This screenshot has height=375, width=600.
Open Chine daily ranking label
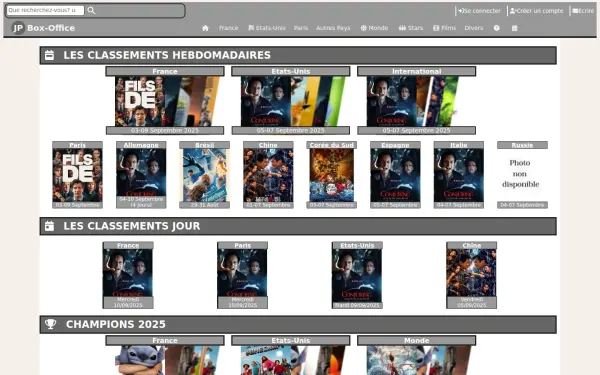471,245
